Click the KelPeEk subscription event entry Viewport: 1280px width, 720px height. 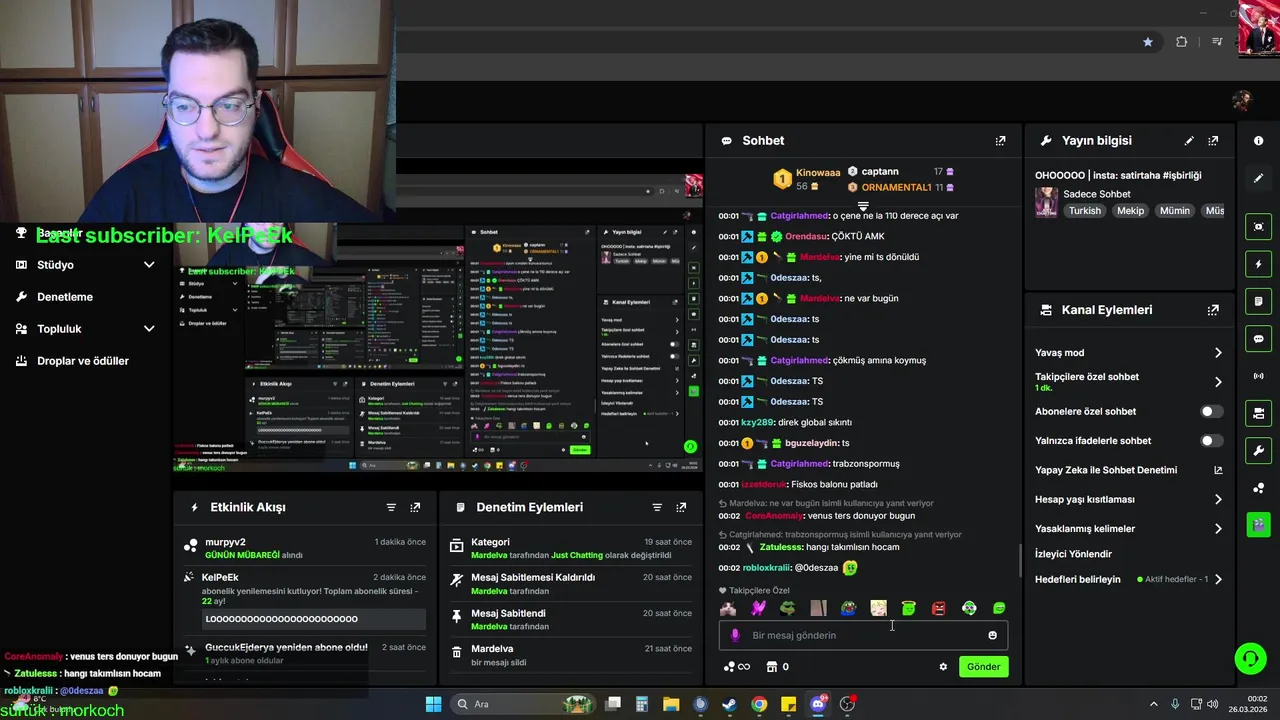(304, 598)
